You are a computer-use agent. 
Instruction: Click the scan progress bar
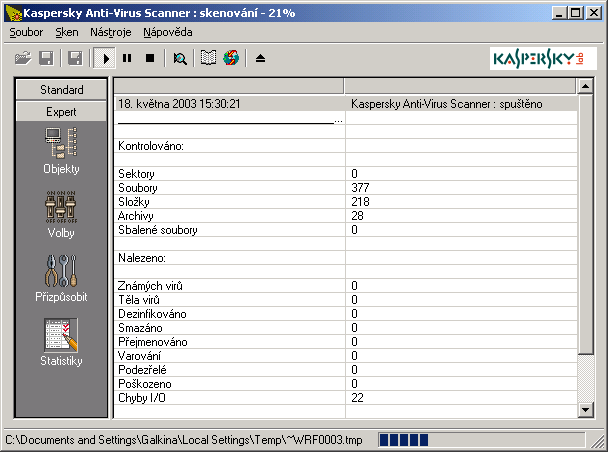482,440
